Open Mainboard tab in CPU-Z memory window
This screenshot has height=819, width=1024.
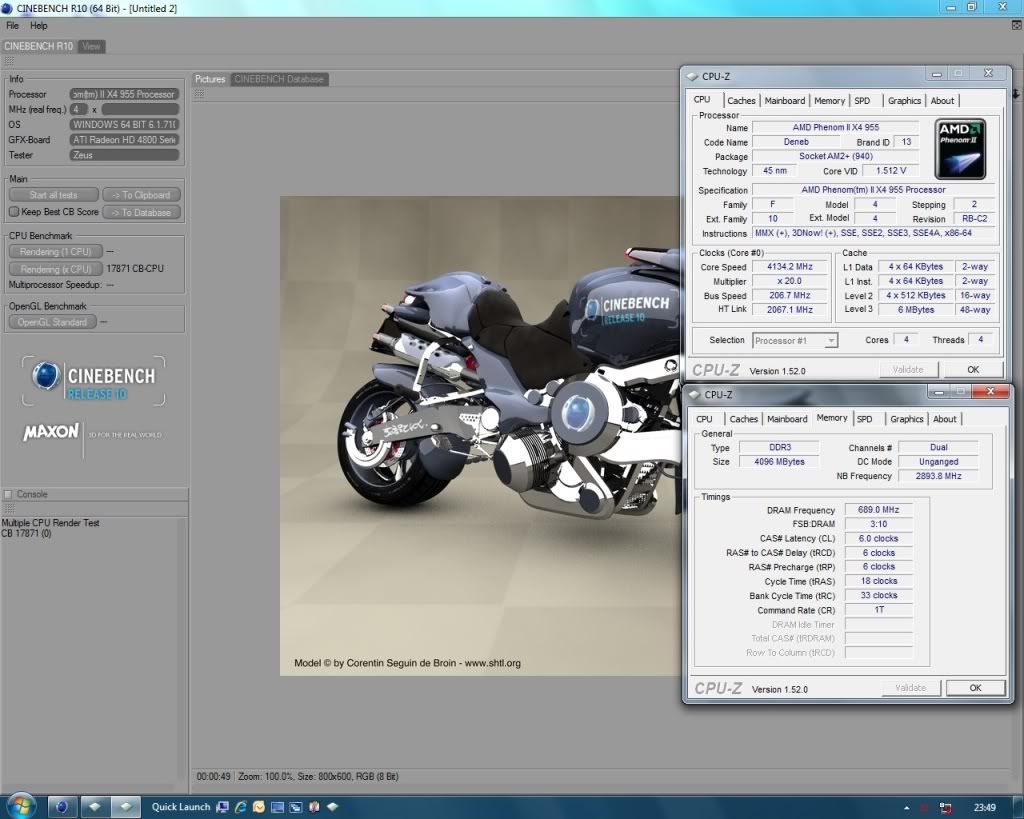(788, 419)
